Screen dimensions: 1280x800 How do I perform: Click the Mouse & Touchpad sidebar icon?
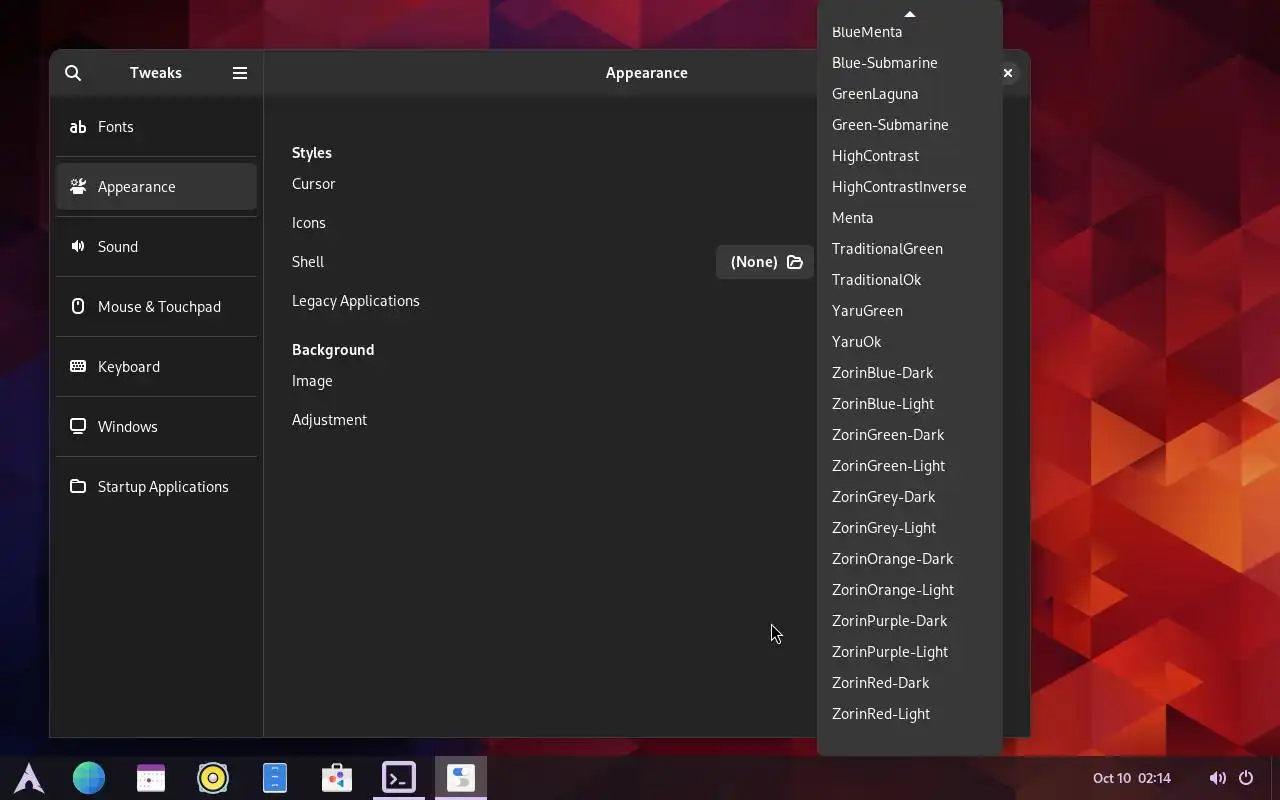coord(78,307)
